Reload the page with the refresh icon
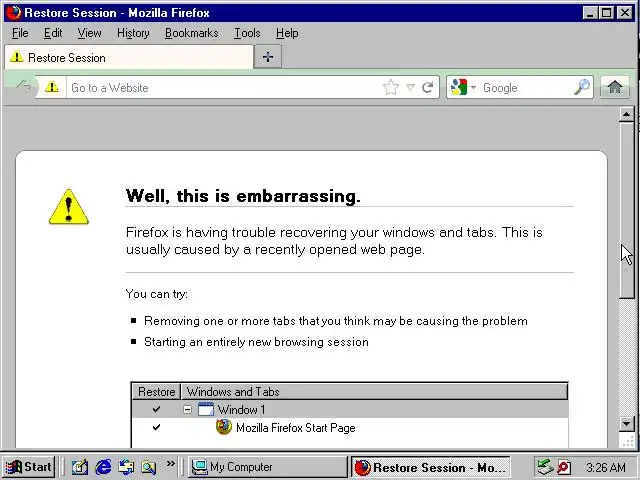 (427, 87)
